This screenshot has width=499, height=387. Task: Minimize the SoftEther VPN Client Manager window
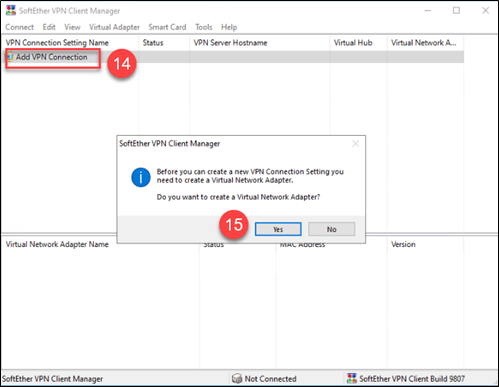pos(428,11)
